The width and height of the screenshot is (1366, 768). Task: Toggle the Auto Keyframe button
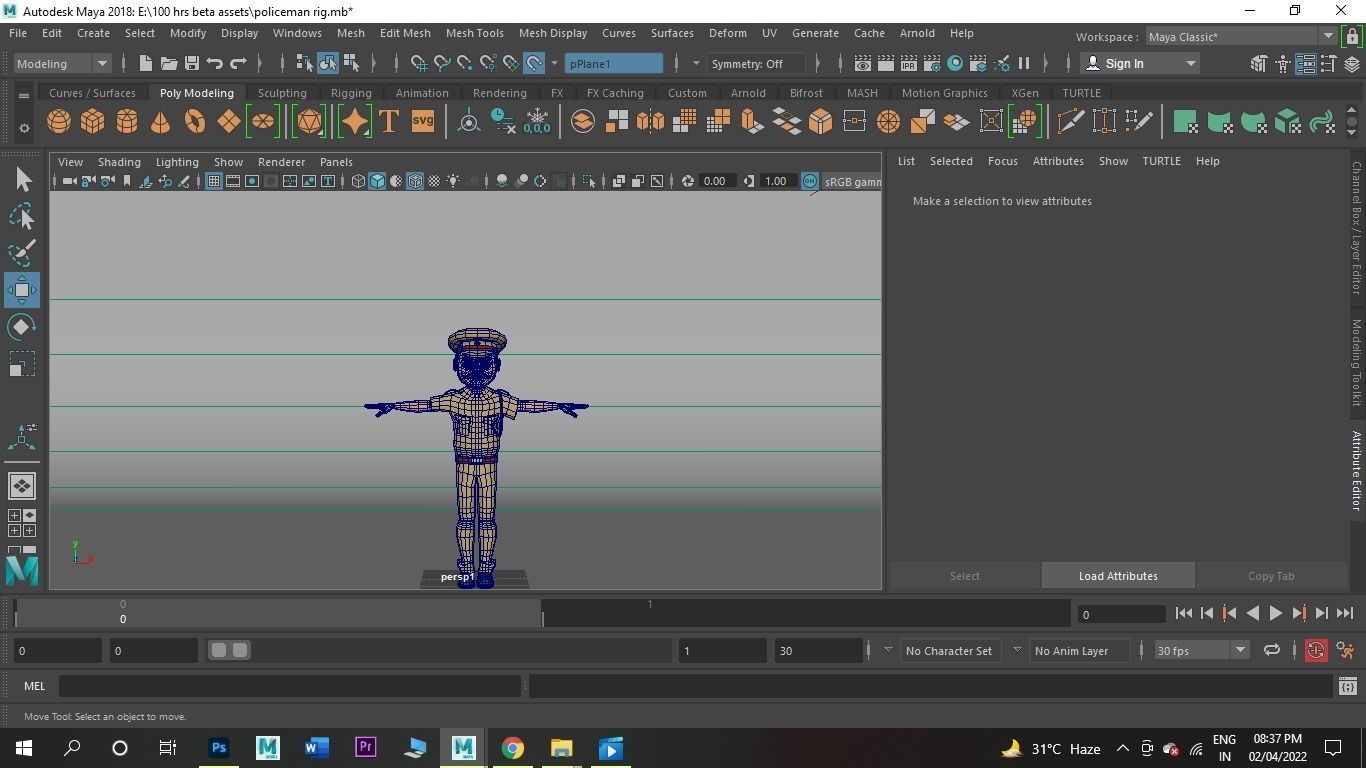tap(1316, 650)
